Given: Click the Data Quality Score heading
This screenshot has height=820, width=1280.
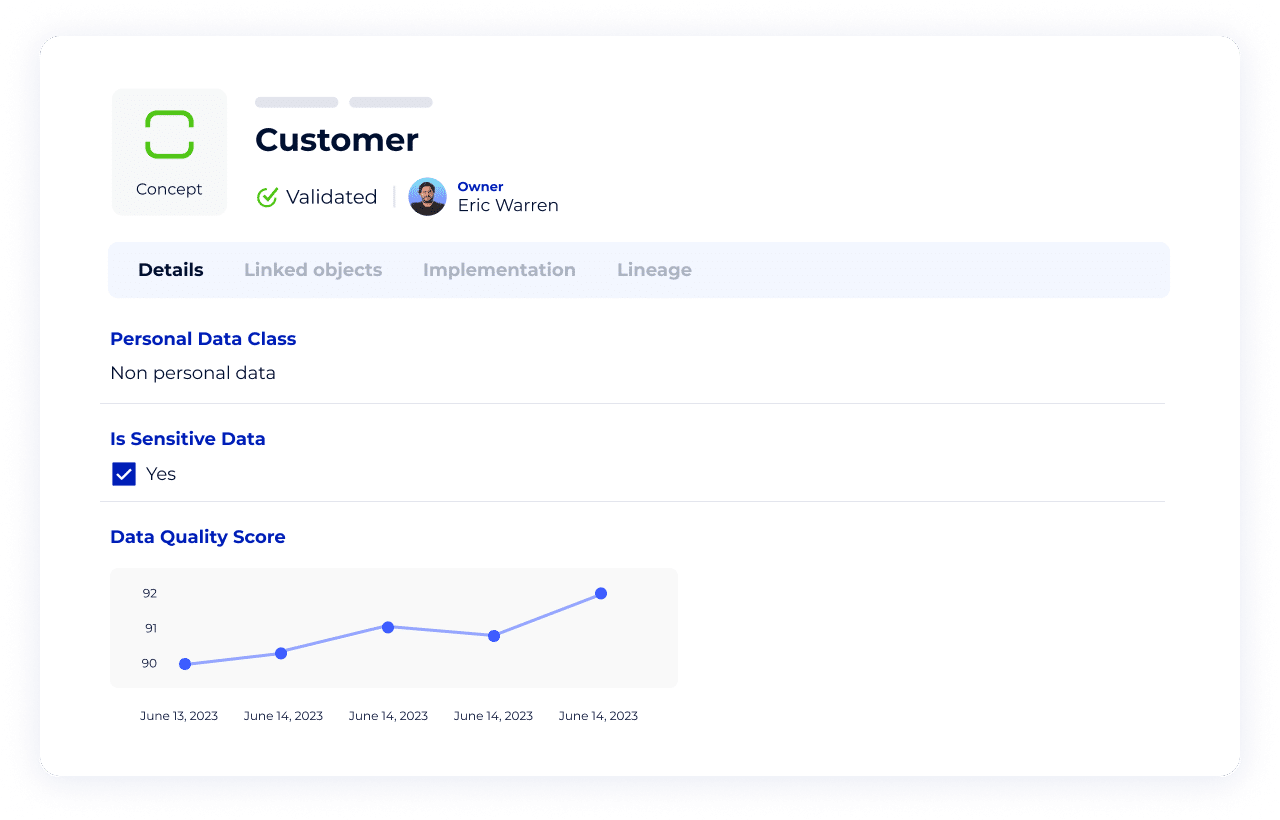Looking at the screenshot, I should coord(198,537).
